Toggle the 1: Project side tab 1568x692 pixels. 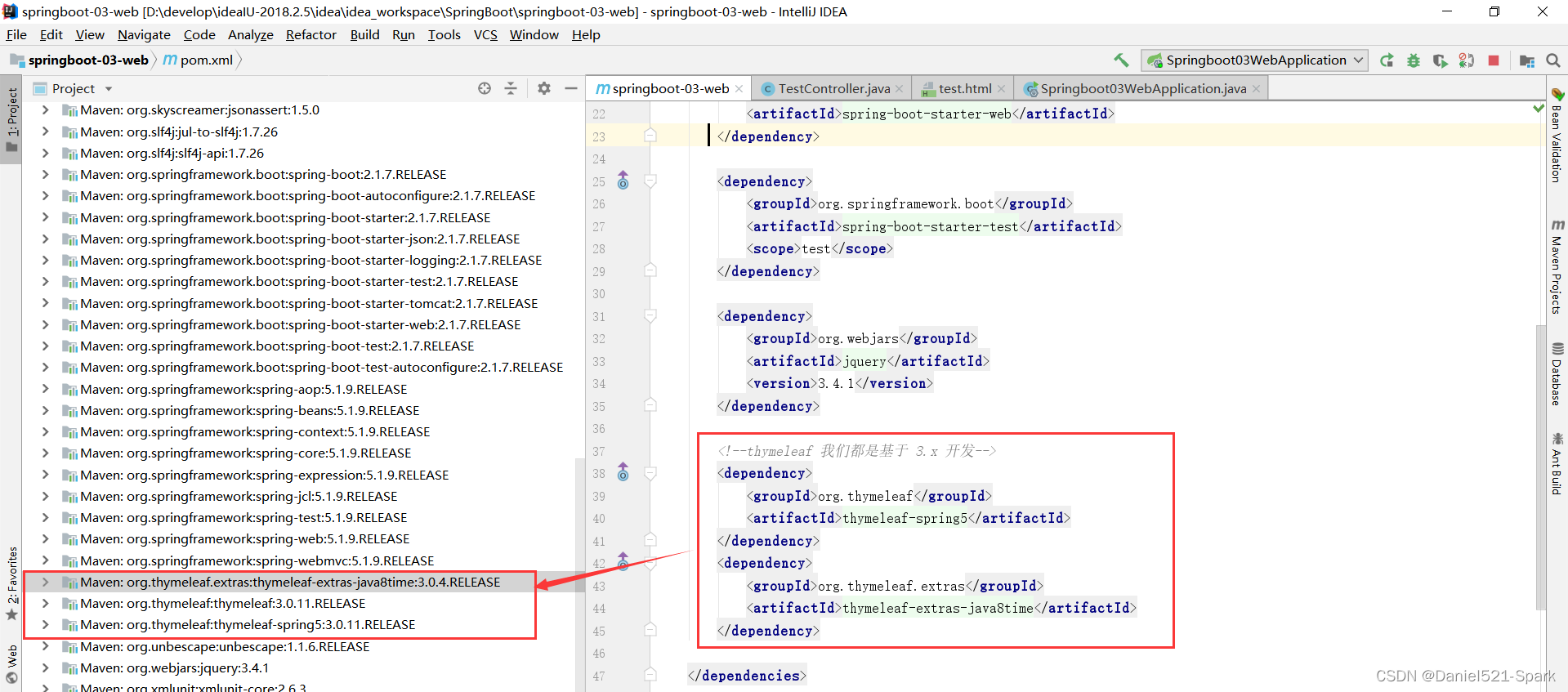(11, 120)
